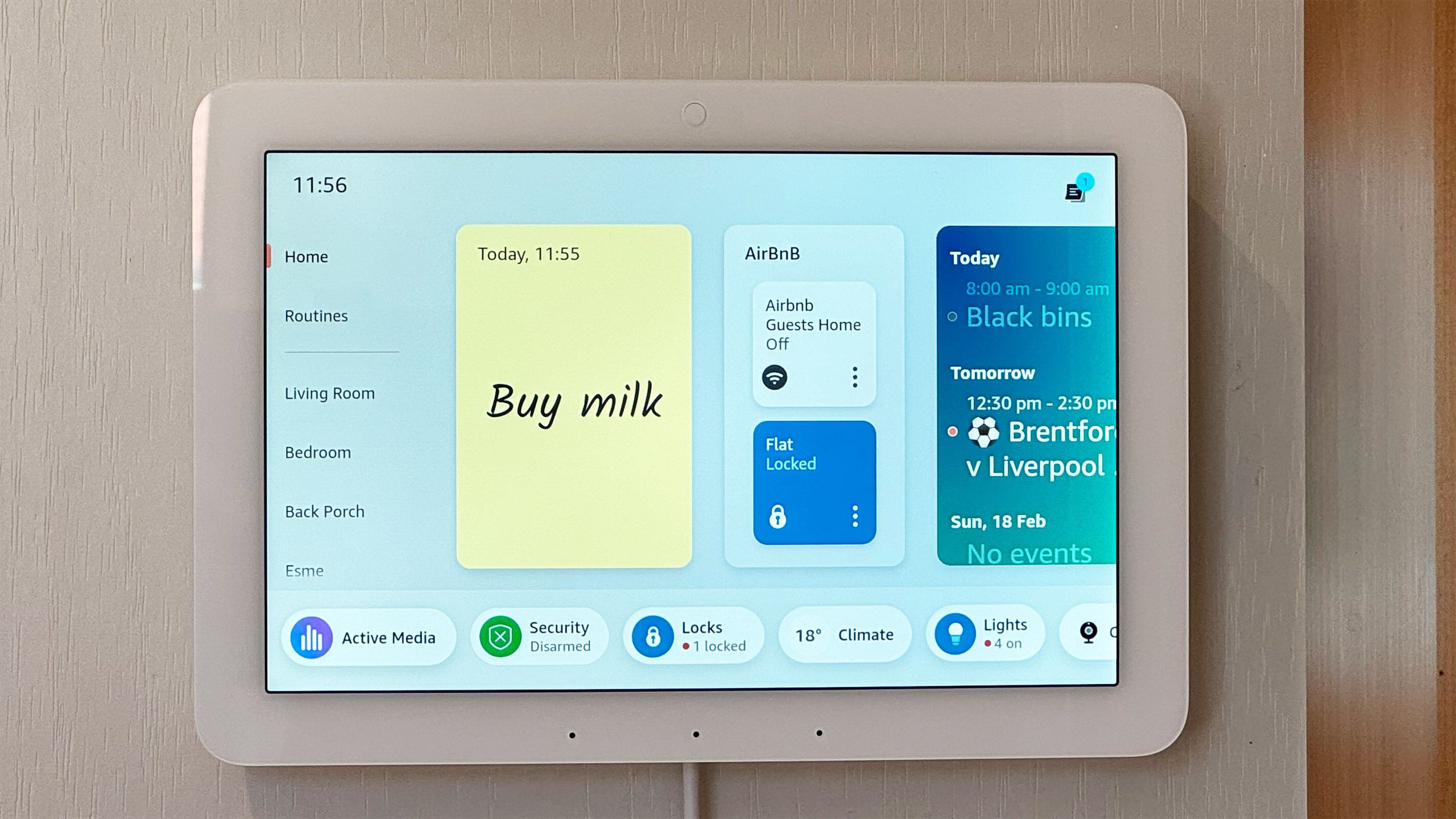Select Home from left sidebar menu
This screenshot has height=819, width=1456.
click(305, 257)
